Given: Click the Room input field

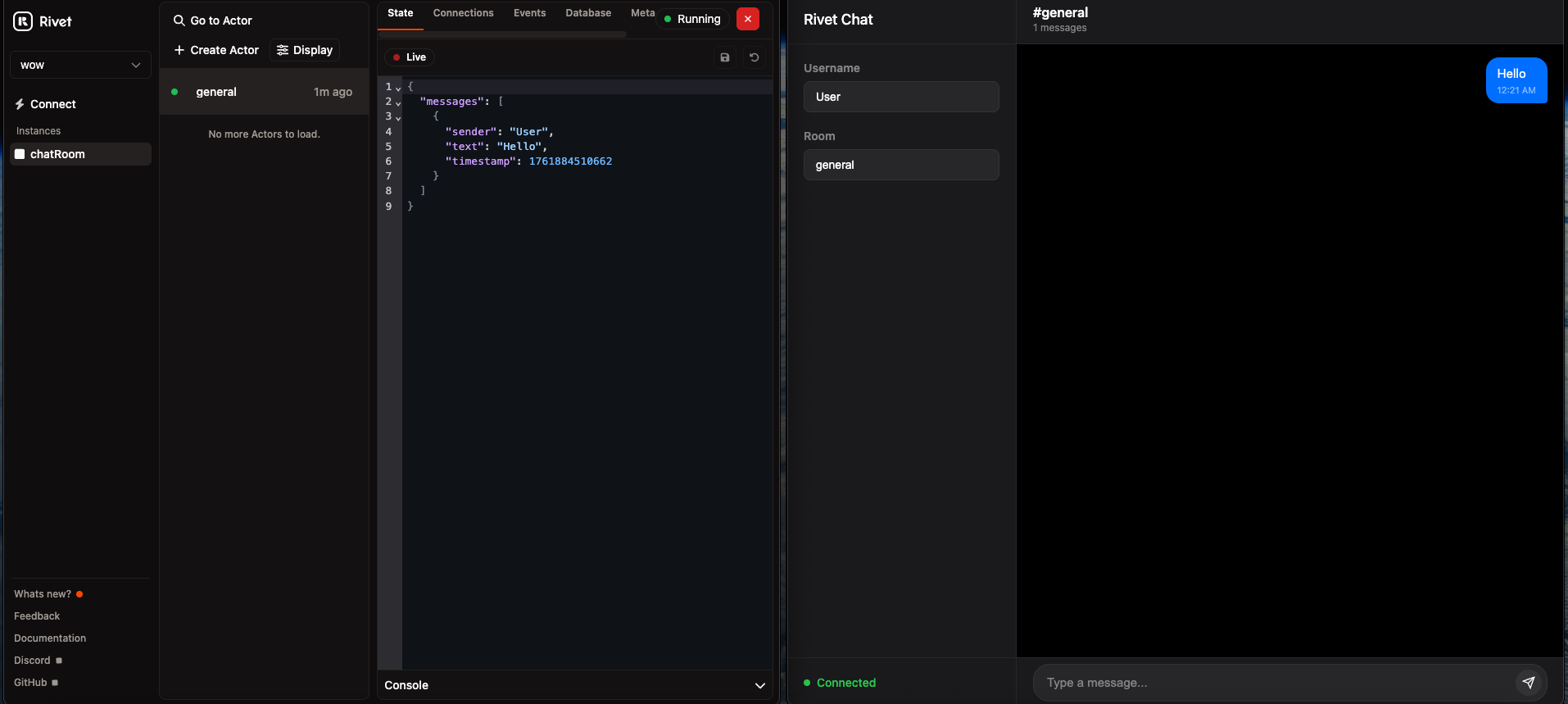Looking at the screenshot, I should [901, 165].
